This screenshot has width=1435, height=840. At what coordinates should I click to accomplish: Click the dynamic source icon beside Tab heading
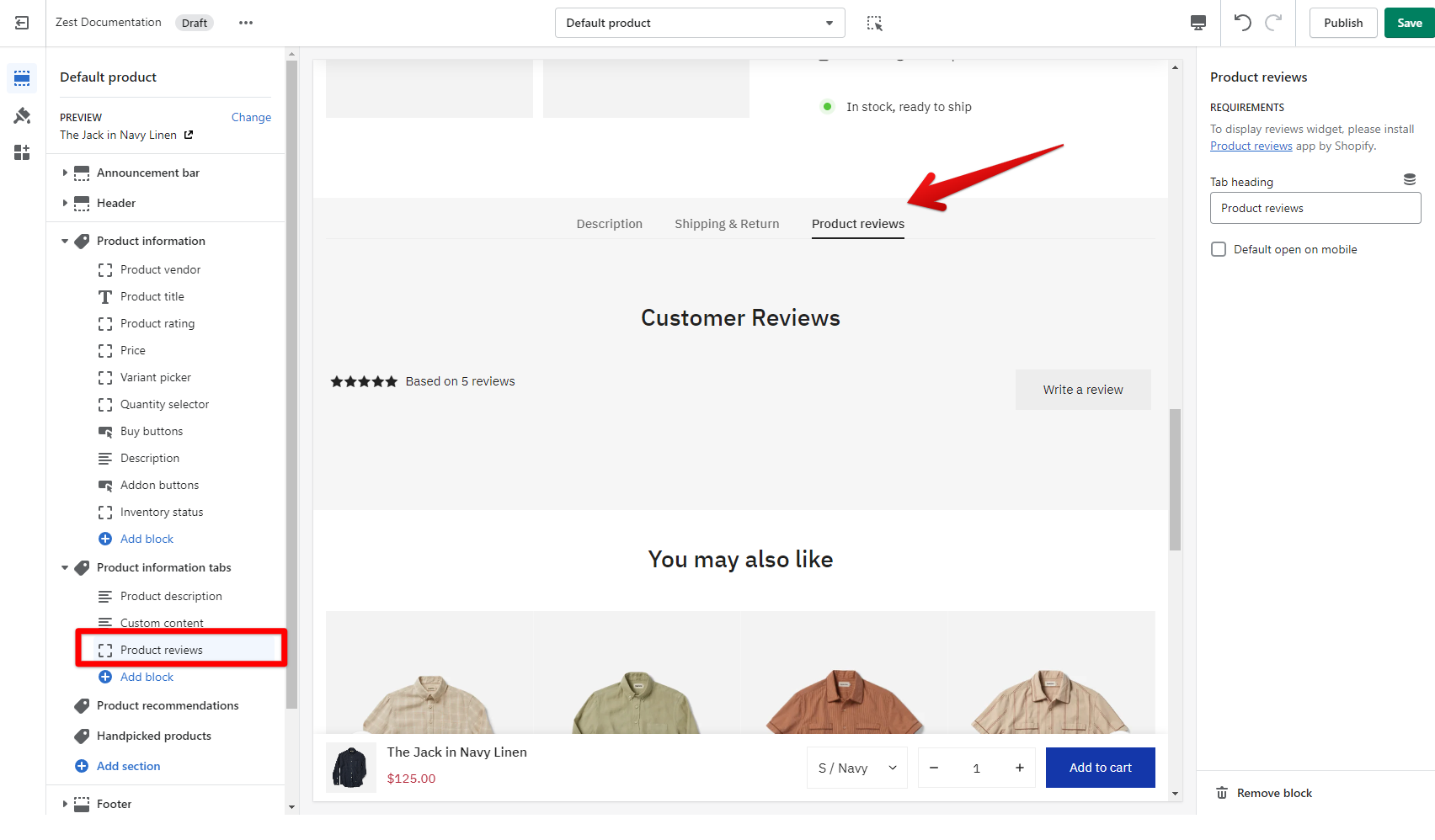(1410, 179)
